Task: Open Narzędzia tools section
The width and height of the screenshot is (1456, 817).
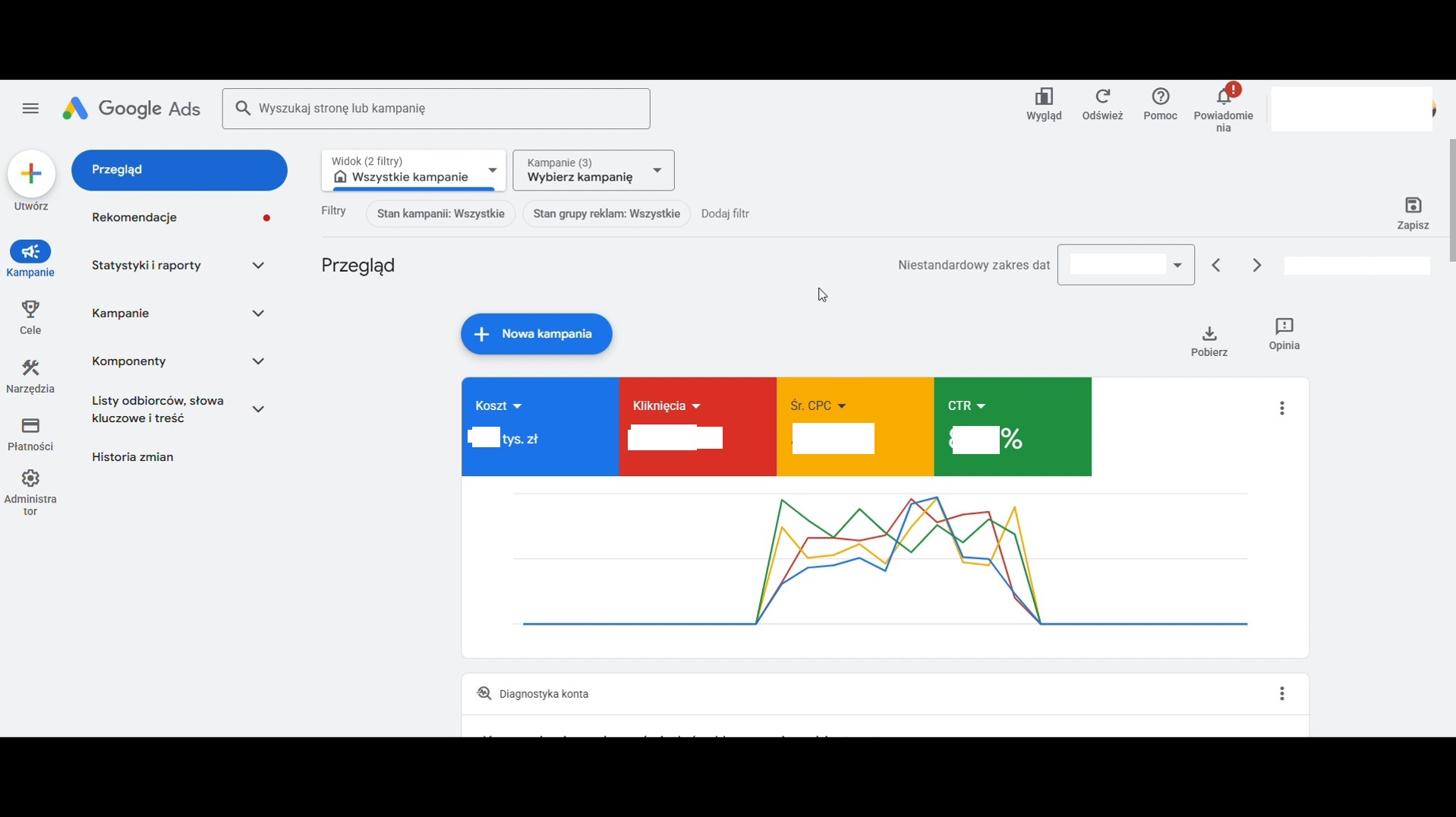Action: [30, 376]
